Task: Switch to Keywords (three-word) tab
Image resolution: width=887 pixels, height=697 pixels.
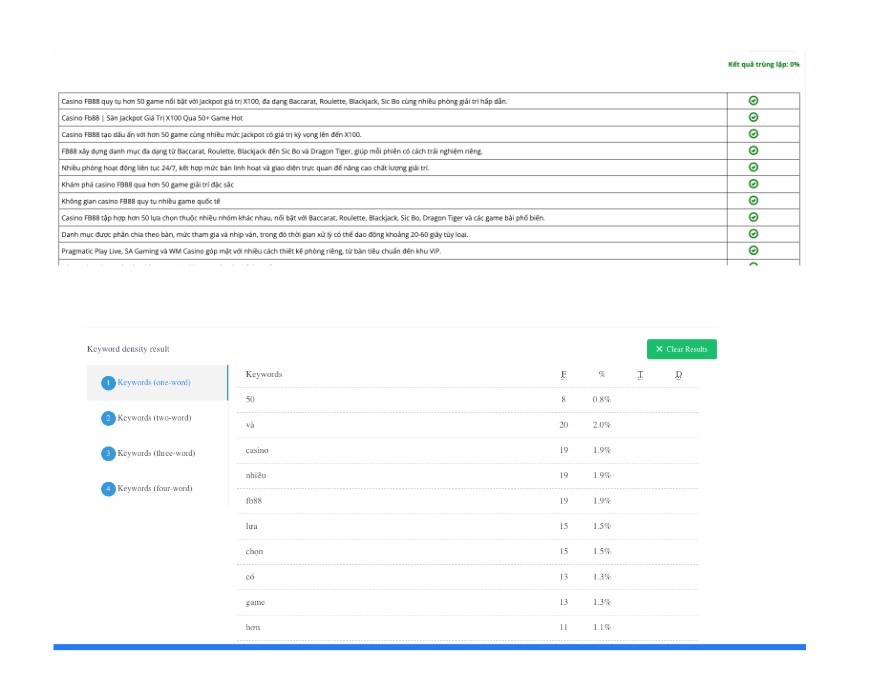Action: 157,454
